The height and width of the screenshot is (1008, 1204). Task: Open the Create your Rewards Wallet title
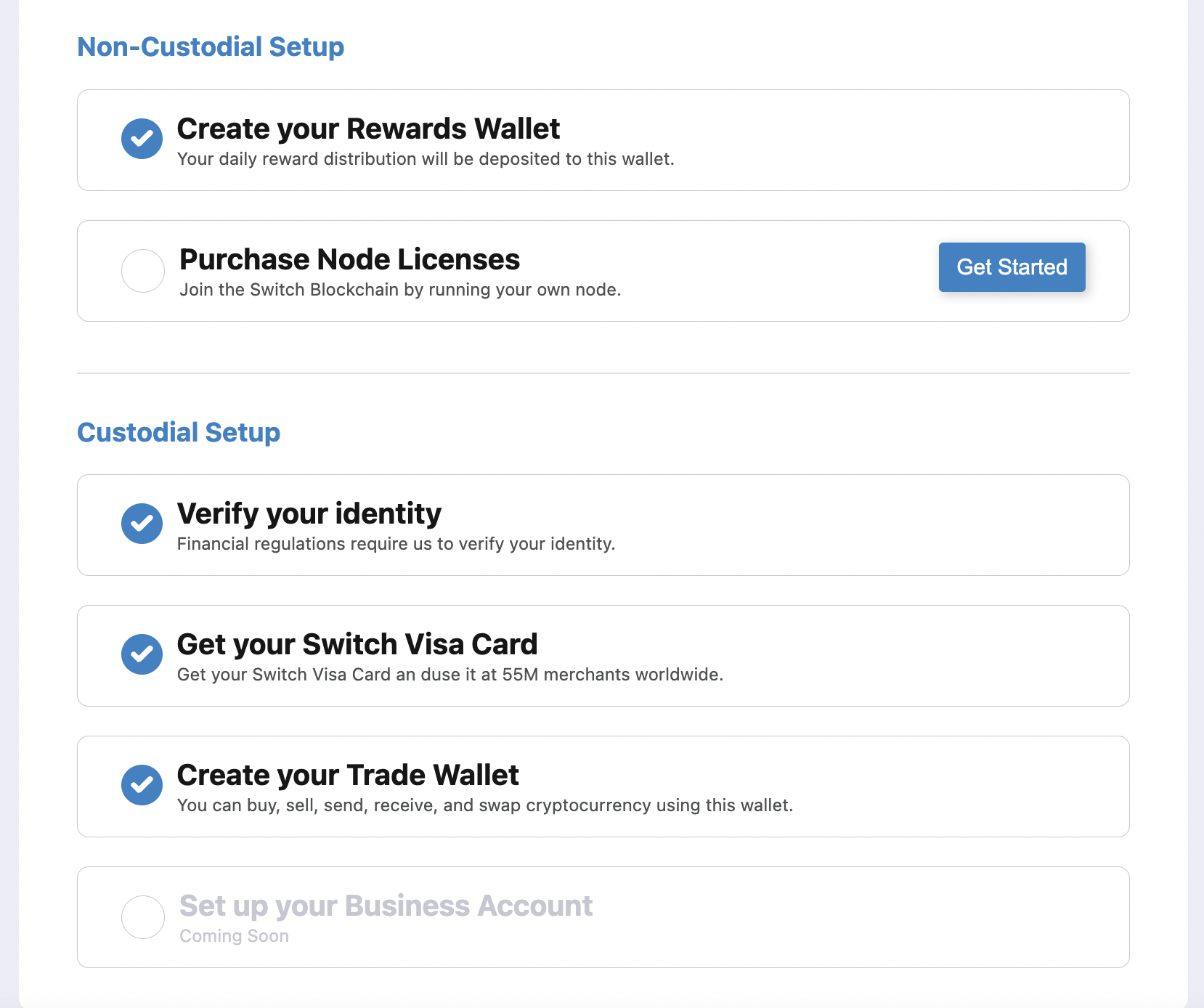click(x=368, y=129)
